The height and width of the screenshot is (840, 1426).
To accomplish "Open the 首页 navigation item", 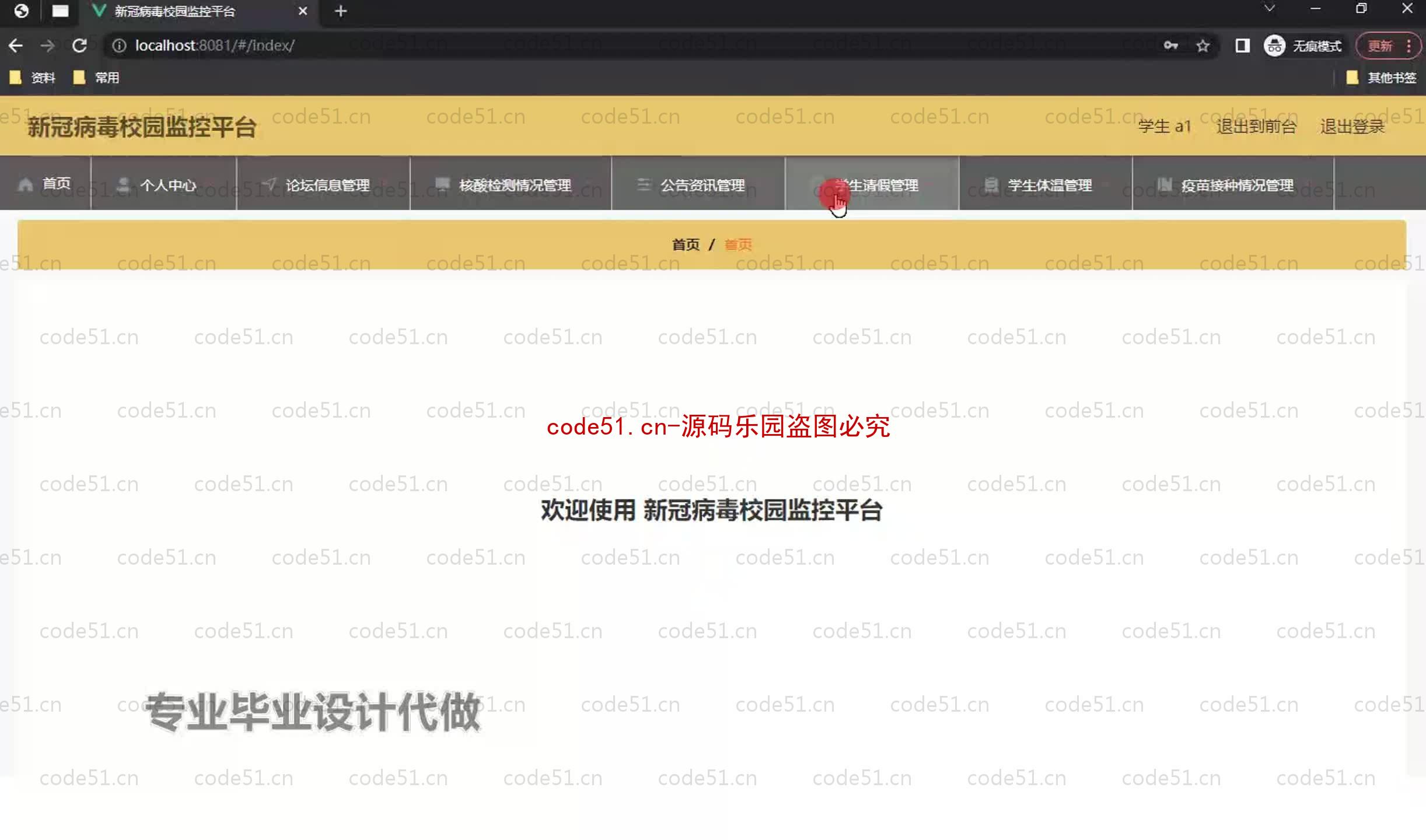I will 46,183.
